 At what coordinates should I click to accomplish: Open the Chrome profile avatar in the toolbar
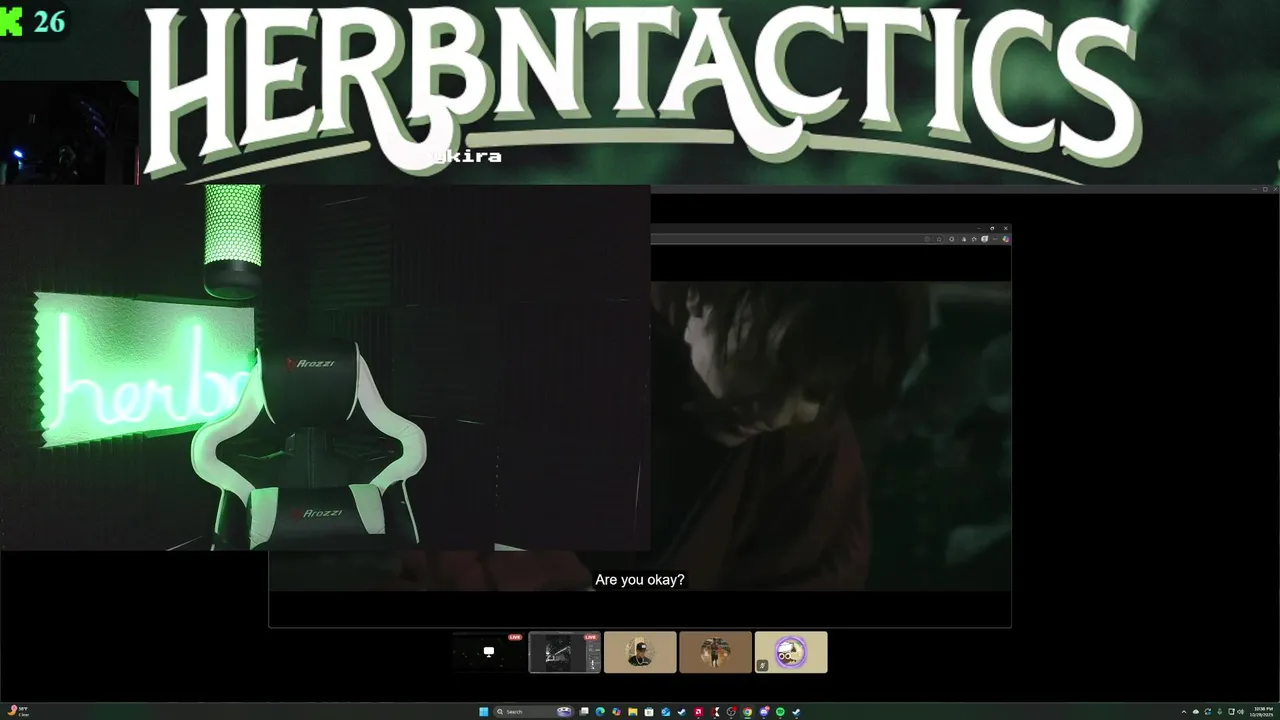(x=985, y=239)
